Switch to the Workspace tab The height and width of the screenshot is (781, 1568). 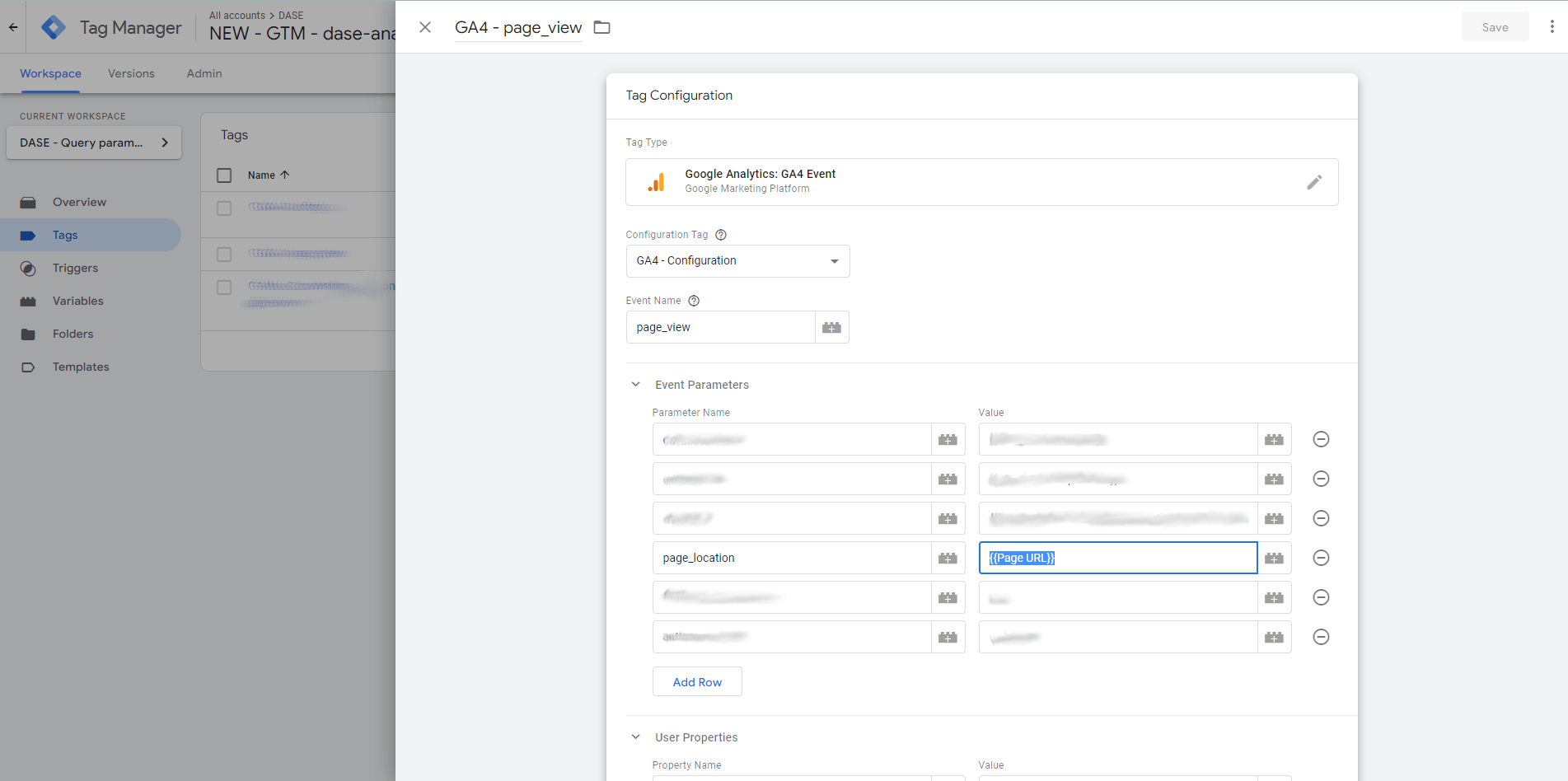coord(50,73)
